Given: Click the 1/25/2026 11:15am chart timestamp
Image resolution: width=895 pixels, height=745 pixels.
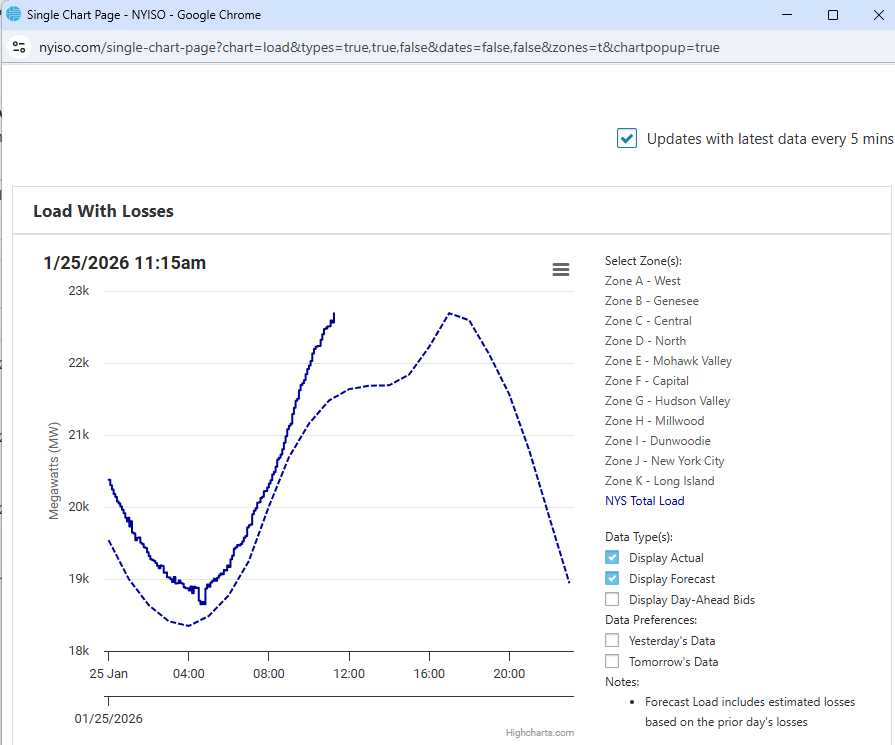Looking at the screenshot, I should click(x=124, y=263).
